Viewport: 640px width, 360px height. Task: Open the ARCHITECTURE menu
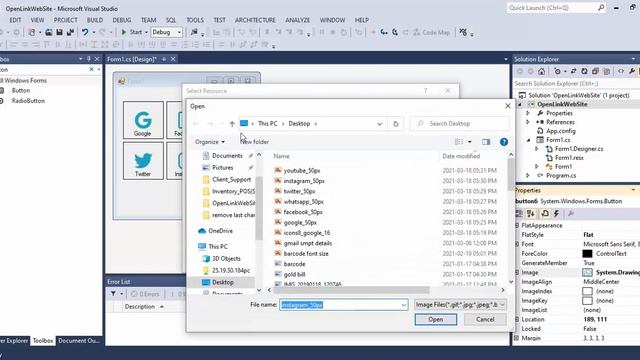[x=255, y=20]
